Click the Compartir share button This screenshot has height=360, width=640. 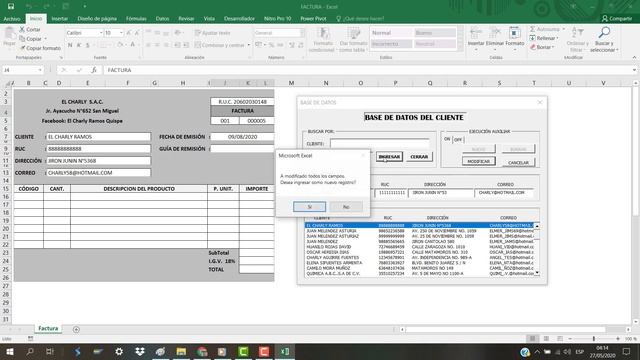[x=617, y=18]
